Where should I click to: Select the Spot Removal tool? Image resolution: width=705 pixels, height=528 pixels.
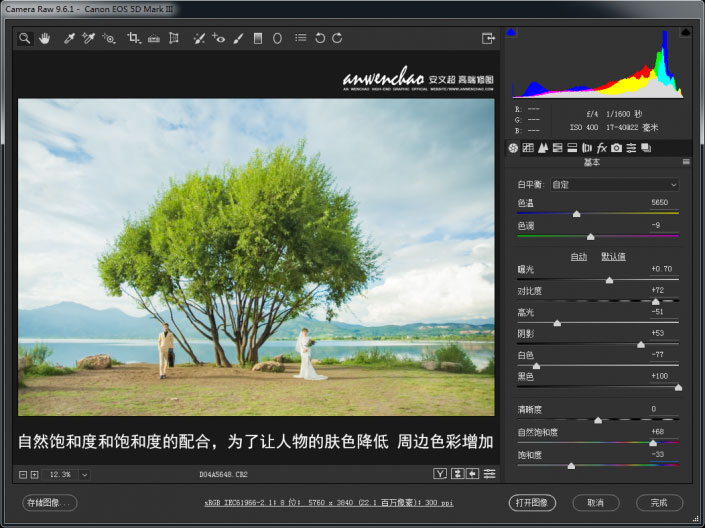(199, 39)
